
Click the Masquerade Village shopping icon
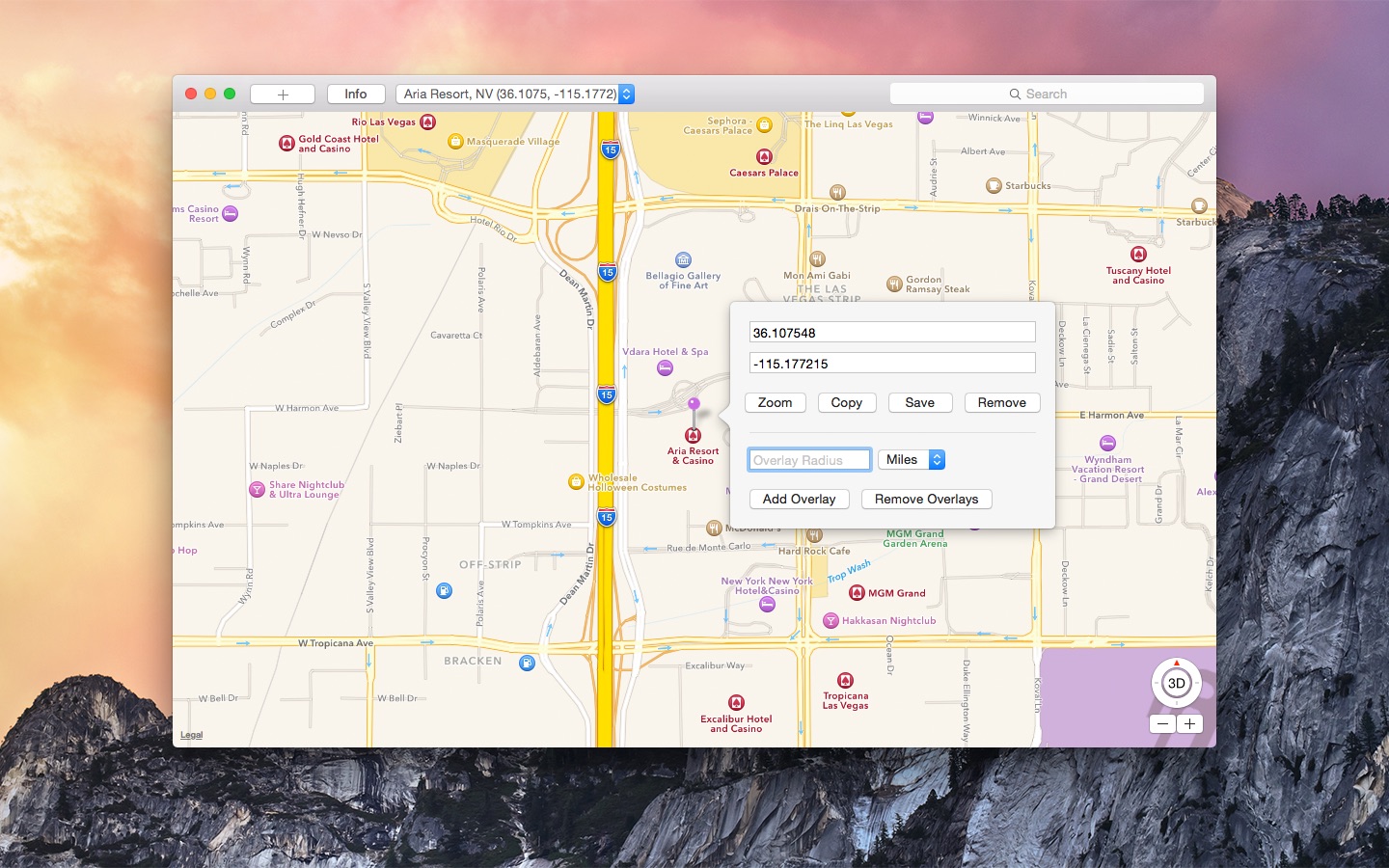click(455, 141)
